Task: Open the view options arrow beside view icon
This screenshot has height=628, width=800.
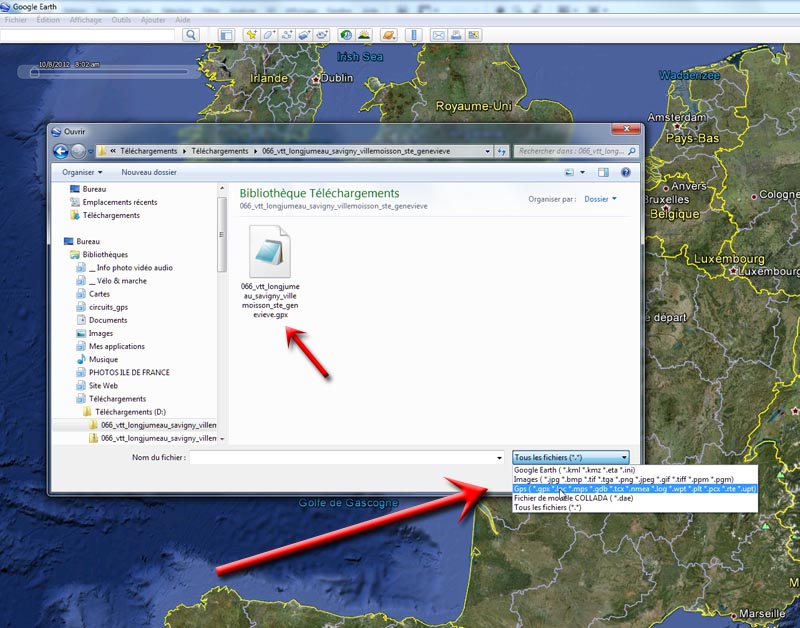Action: click(582, 172)
